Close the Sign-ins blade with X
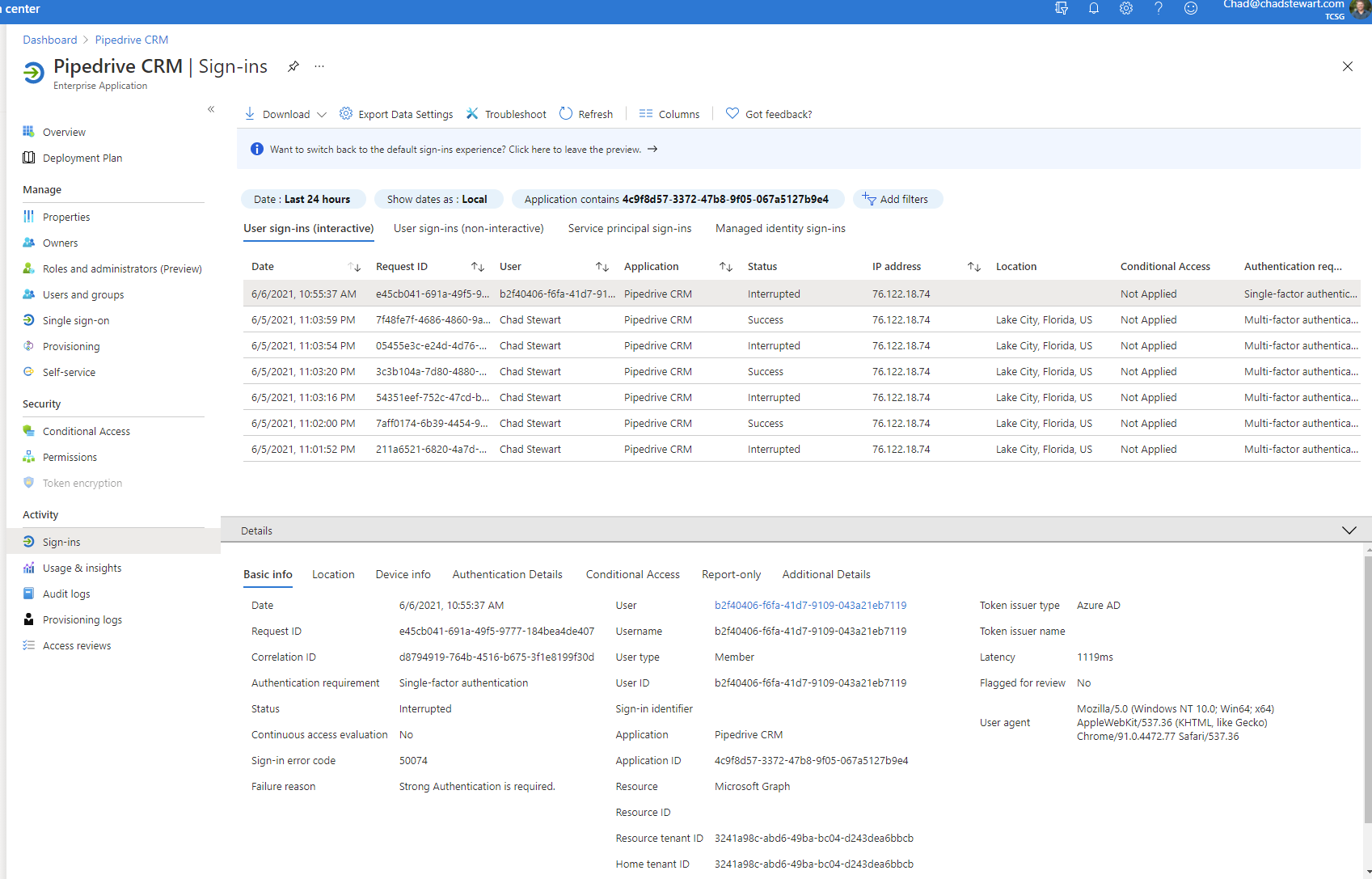 [1348, 66]
